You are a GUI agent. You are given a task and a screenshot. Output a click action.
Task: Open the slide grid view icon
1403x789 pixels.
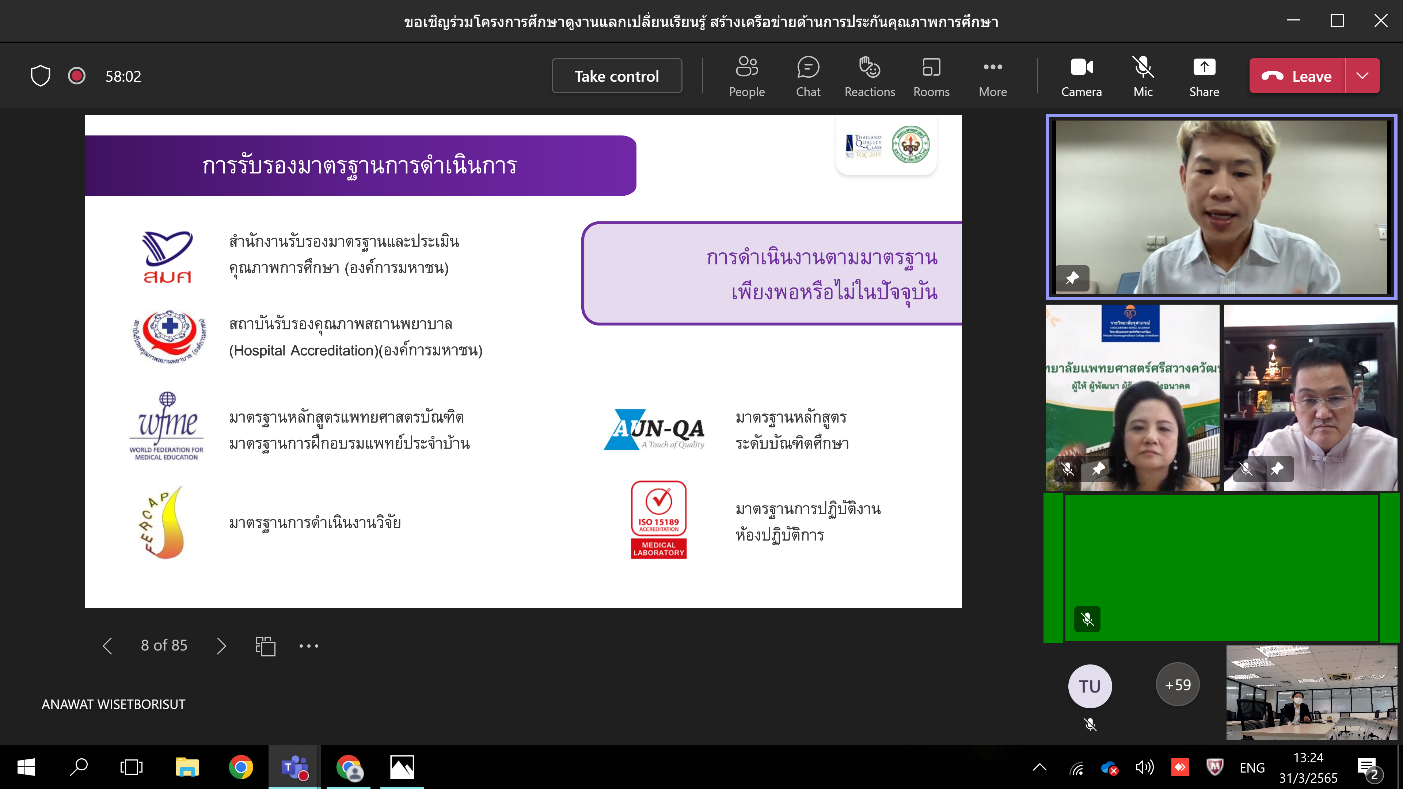click(x=265, y=646)
